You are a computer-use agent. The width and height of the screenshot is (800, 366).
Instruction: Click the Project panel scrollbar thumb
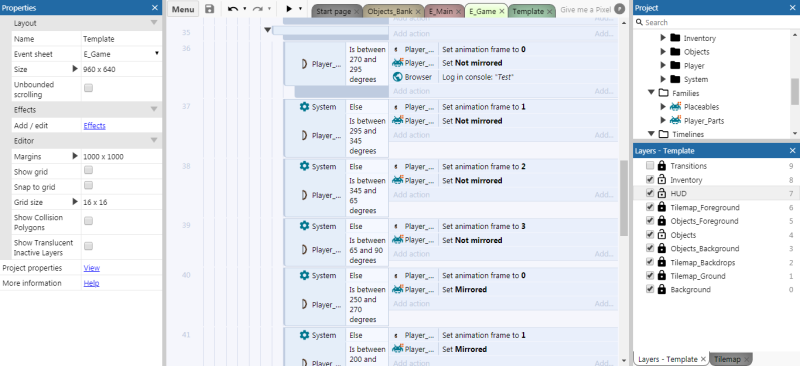click(x=794, y=91)
